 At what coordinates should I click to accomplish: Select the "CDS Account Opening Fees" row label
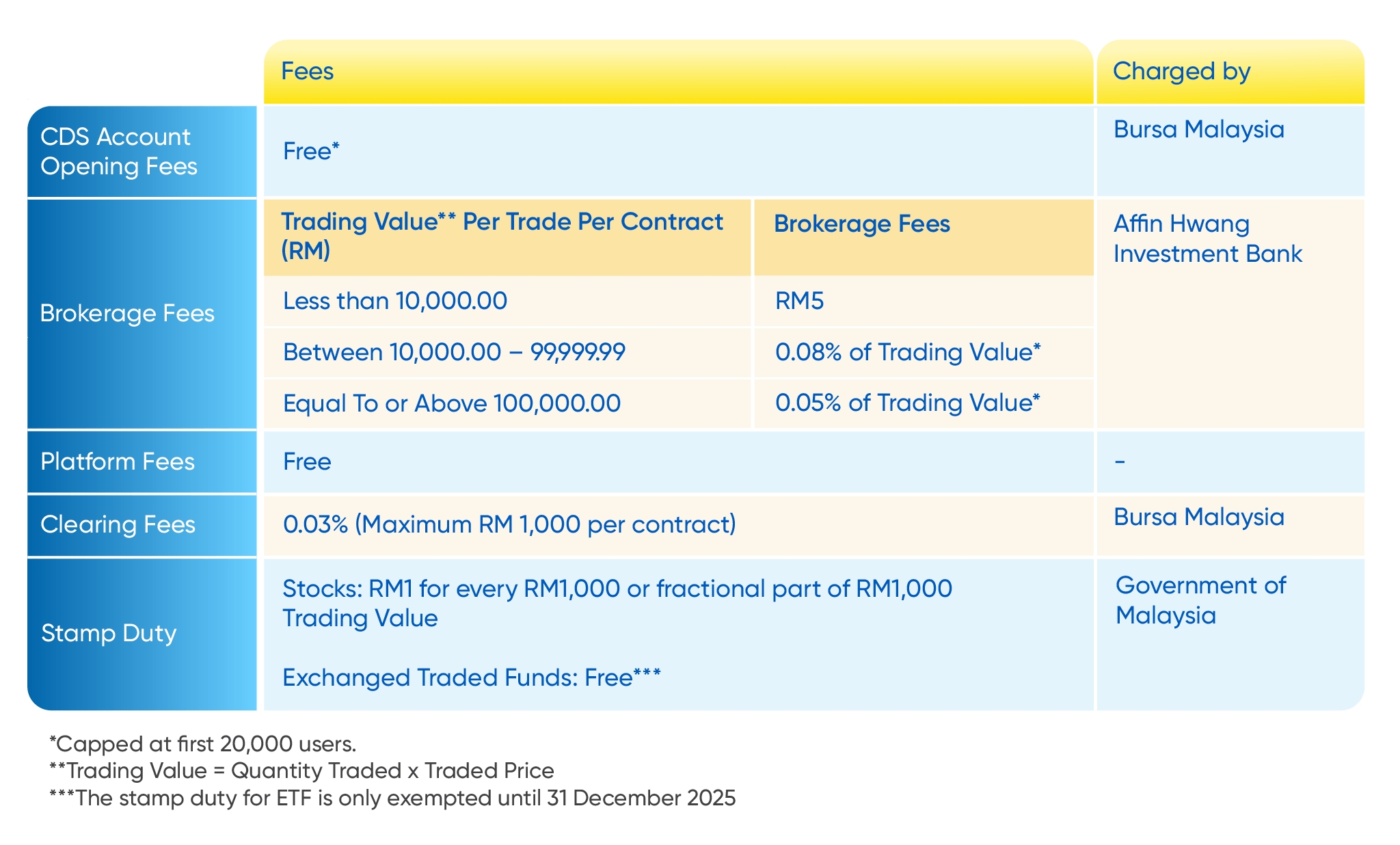[x=119, y=152]
